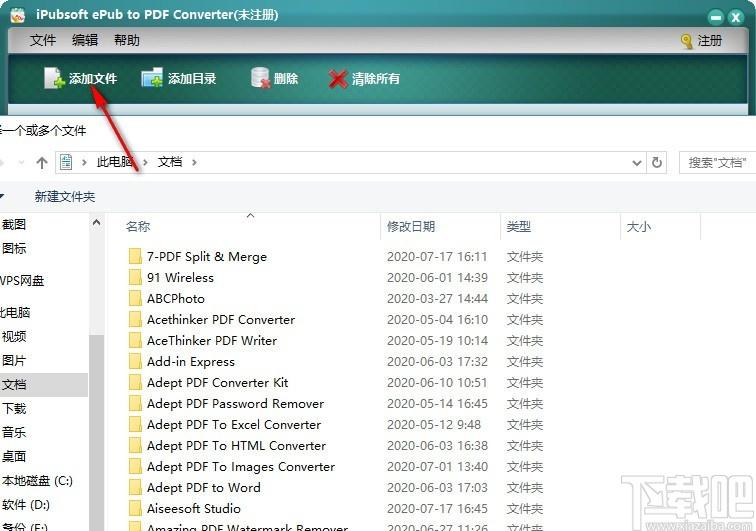Click folder icon of AceThinker PDF Writer
Screen dimensions: 756x531
[x=135, y=340]
